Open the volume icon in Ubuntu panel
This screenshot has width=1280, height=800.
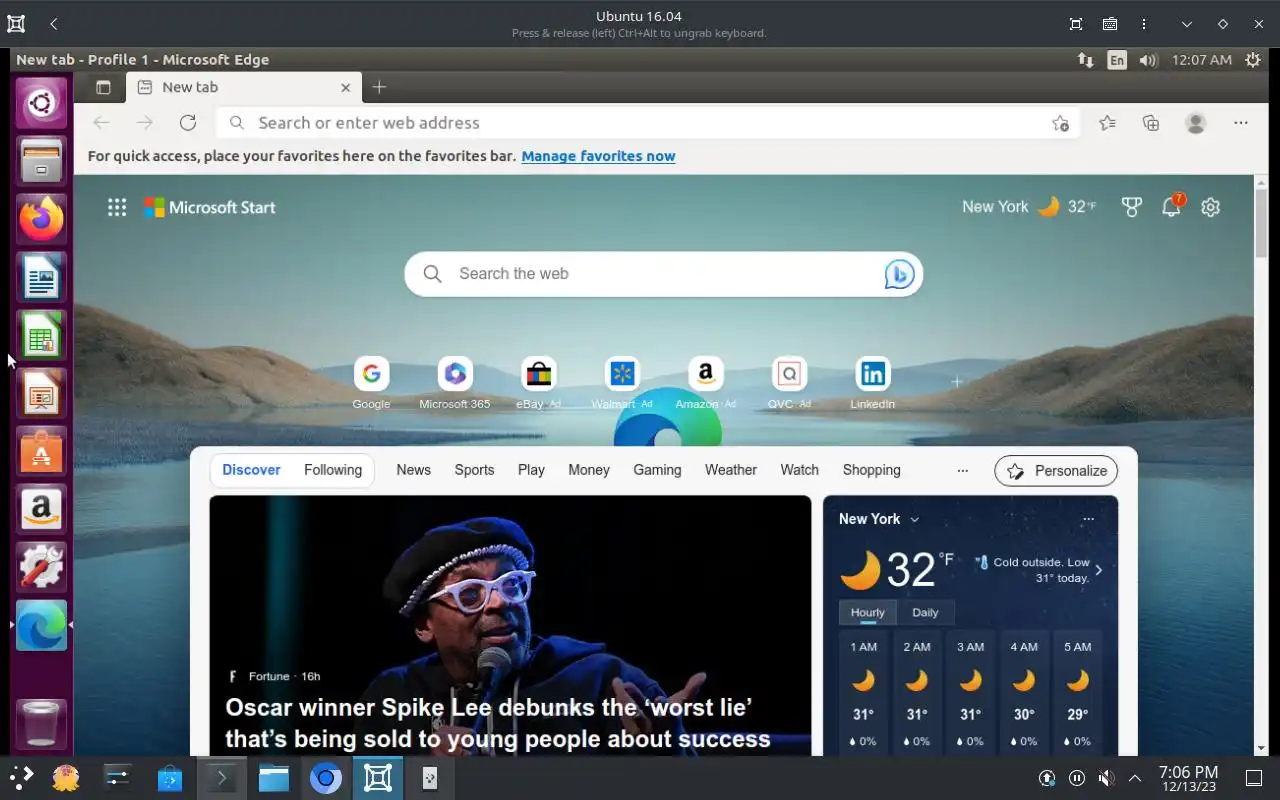(x=1148, y=60)
